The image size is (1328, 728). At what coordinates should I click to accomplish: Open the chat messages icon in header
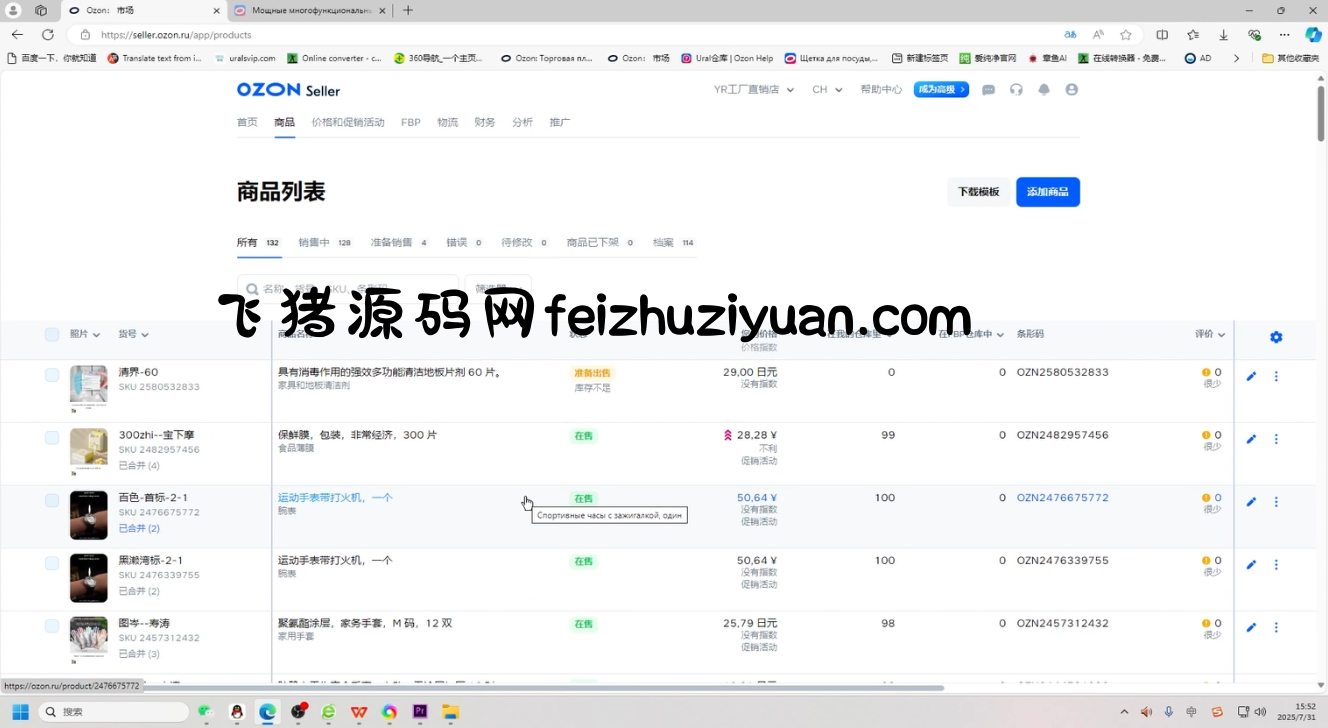988,90
